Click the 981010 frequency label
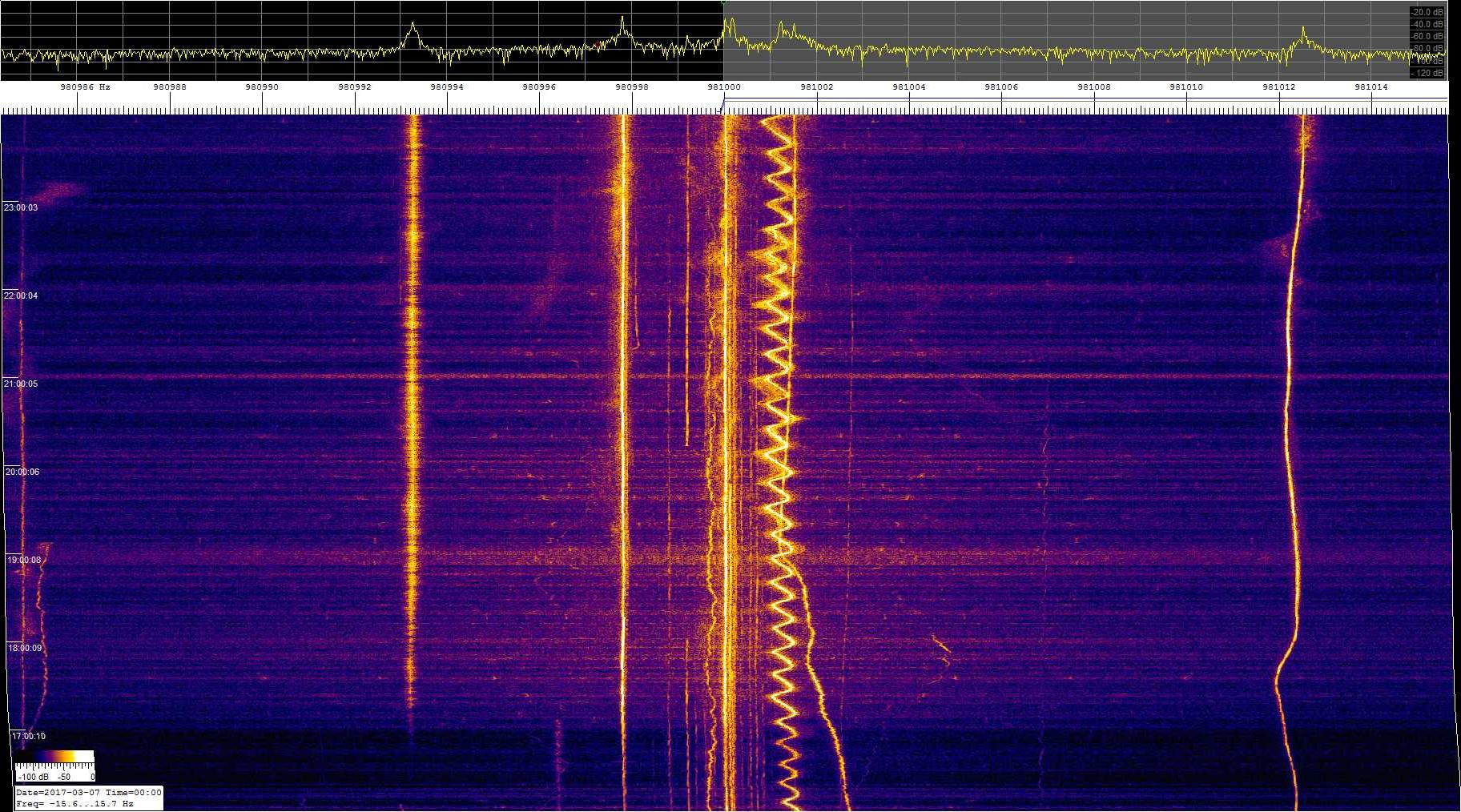The width and height of the screenshot is (1461, 812). point(1186,86)
